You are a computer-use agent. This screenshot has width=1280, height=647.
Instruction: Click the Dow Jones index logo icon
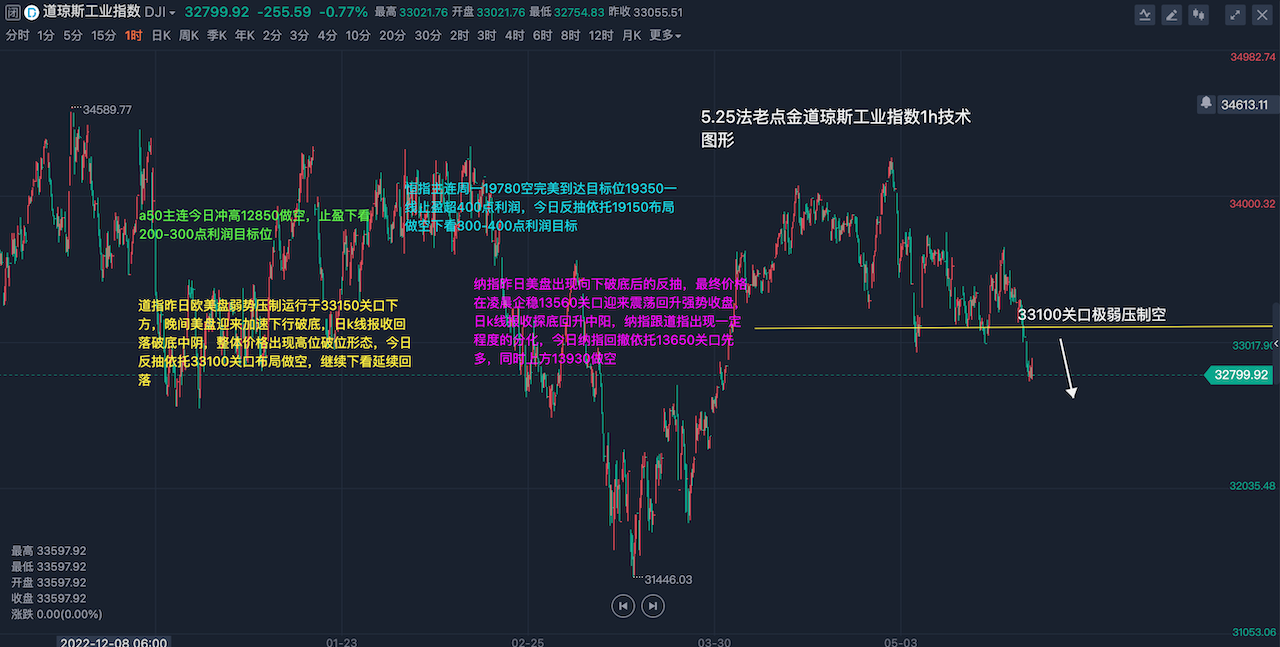pyautogui.click(x=31, y=13)
